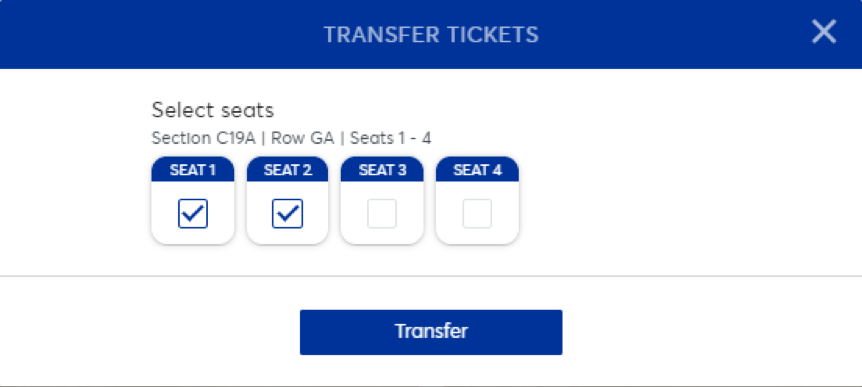Enable the Seat 4 checkbox
This screenshot has width=862, height=387.
point(477,213)
